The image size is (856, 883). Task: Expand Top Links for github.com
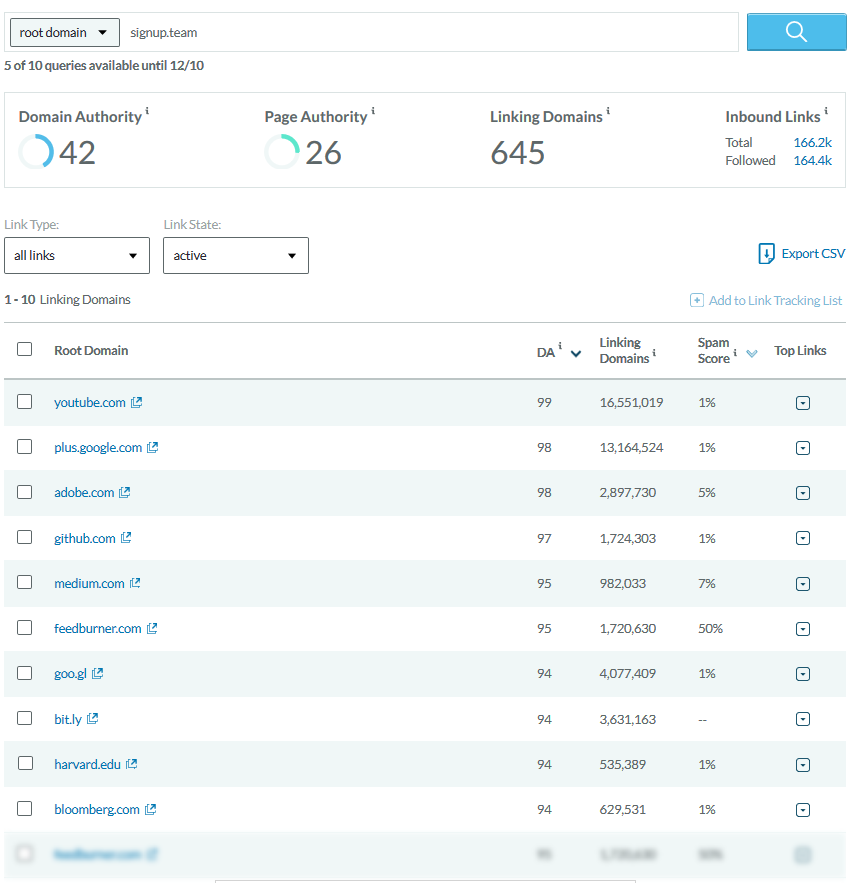click(x=803, y=538)
